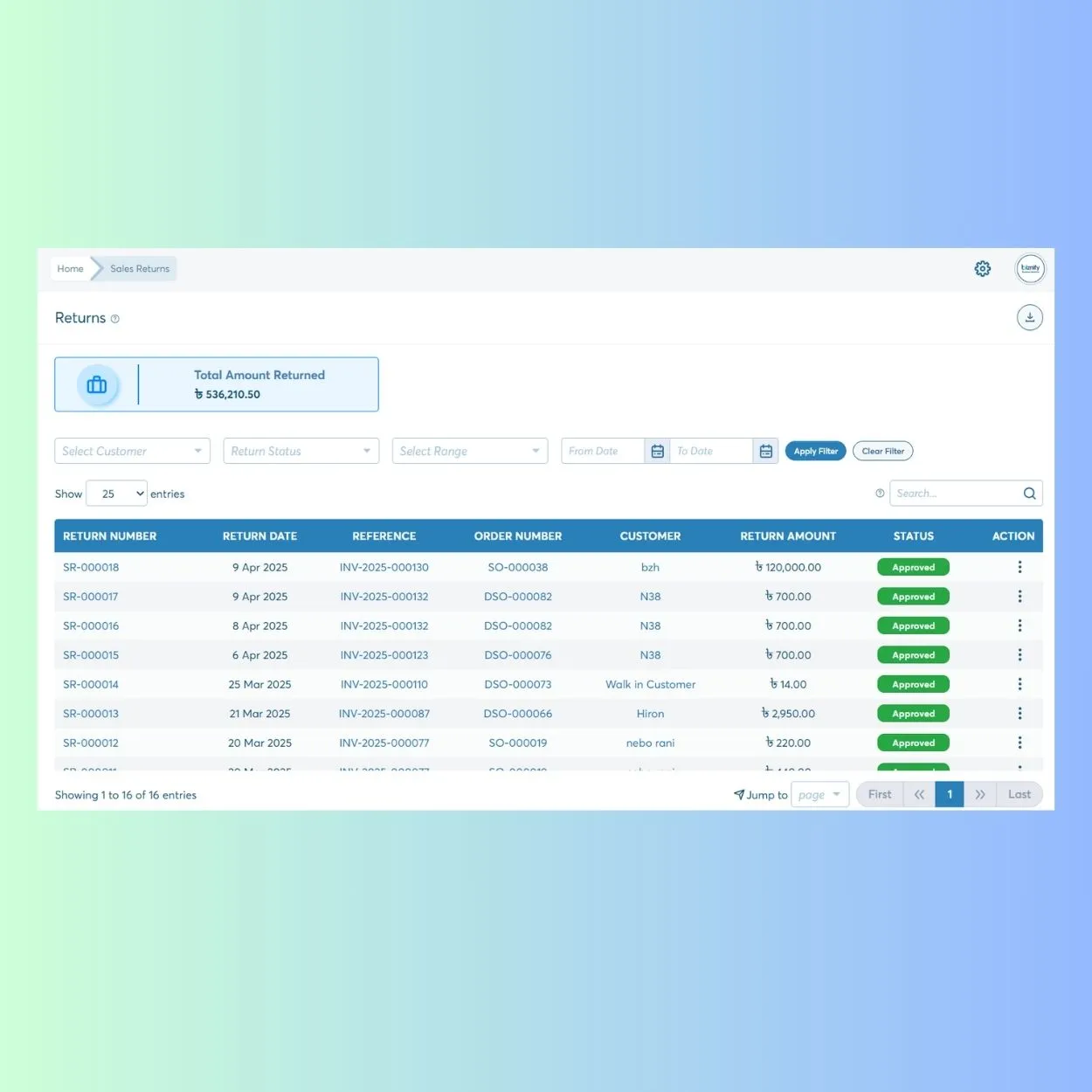Open return SR-000016 details

coord(91,625)
